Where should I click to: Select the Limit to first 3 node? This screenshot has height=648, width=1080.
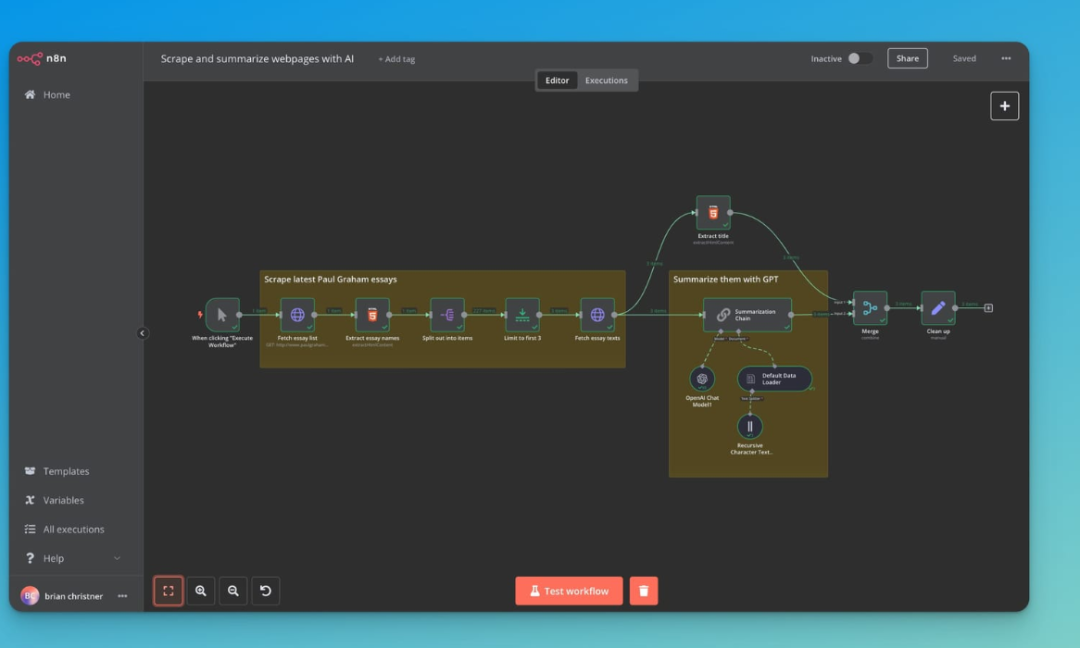(x=522, y=315)
